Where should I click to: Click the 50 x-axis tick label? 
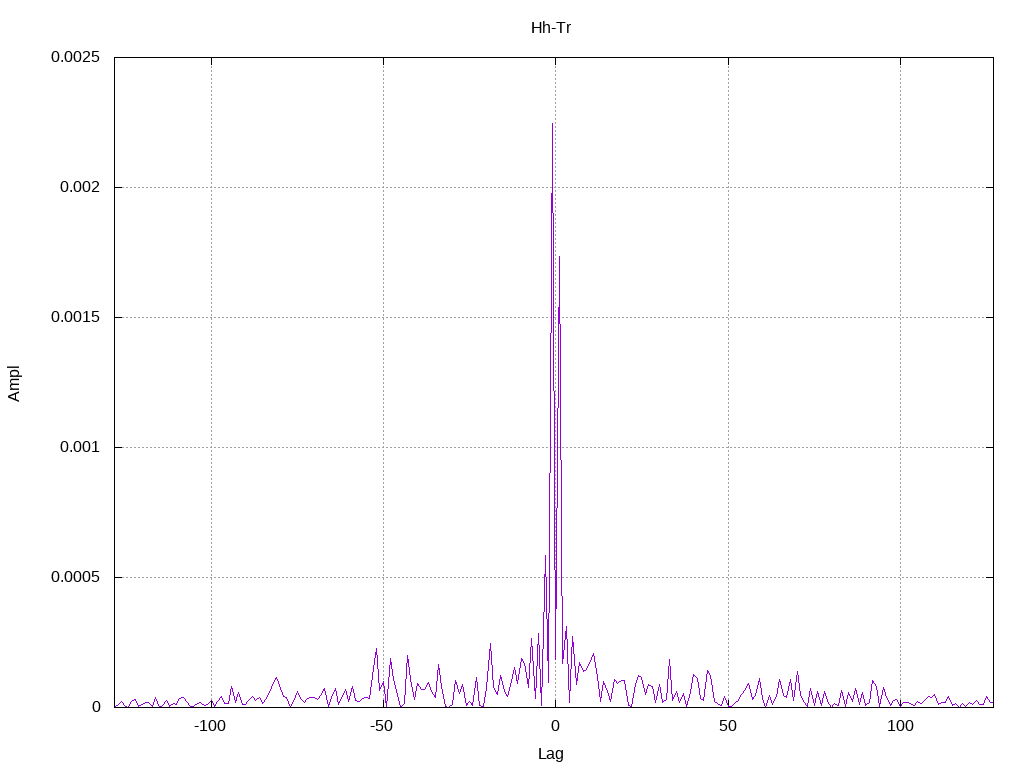(728, 726)
